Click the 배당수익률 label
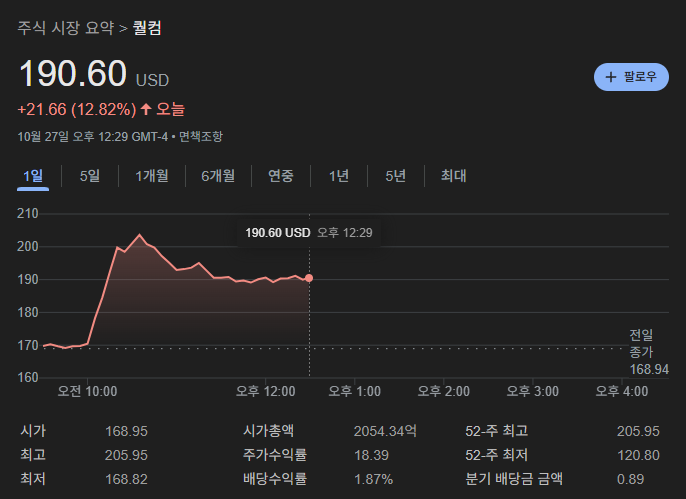The image size is (686, 499). click(x=275, y=479)
